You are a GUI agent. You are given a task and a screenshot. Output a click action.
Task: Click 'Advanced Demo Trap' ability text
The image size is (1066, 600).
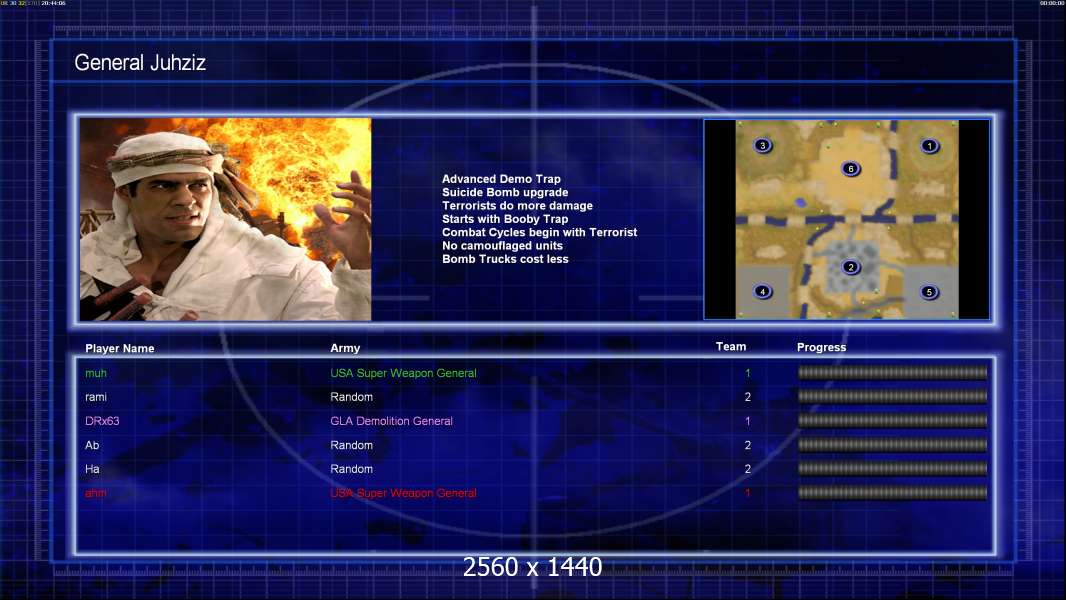tap(501, 179)
